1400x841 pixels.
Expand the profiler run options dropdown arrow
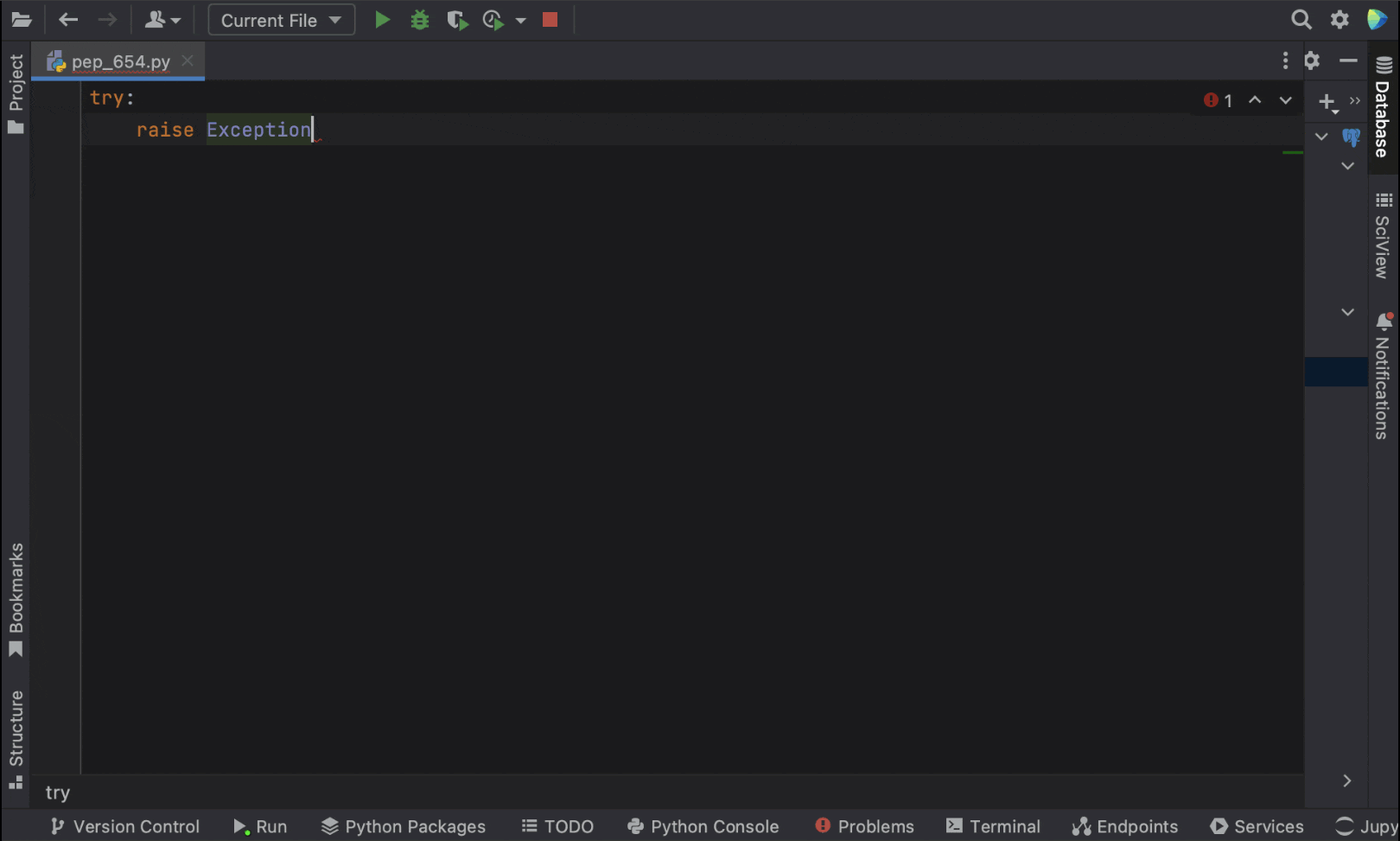(520, 19)
